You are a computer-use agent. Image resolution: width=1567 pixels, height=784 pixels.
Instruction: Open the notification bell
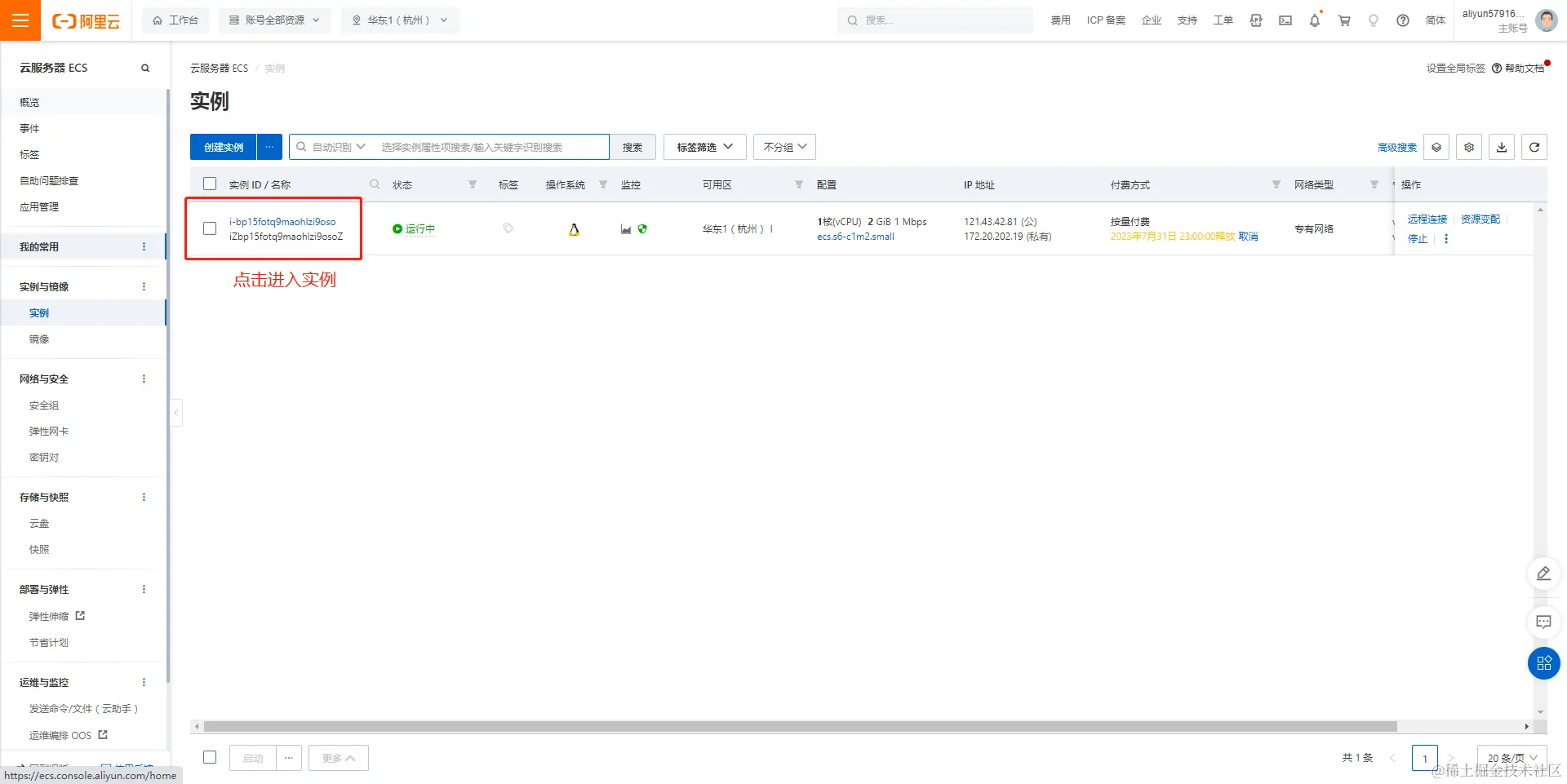[1315, 20]
